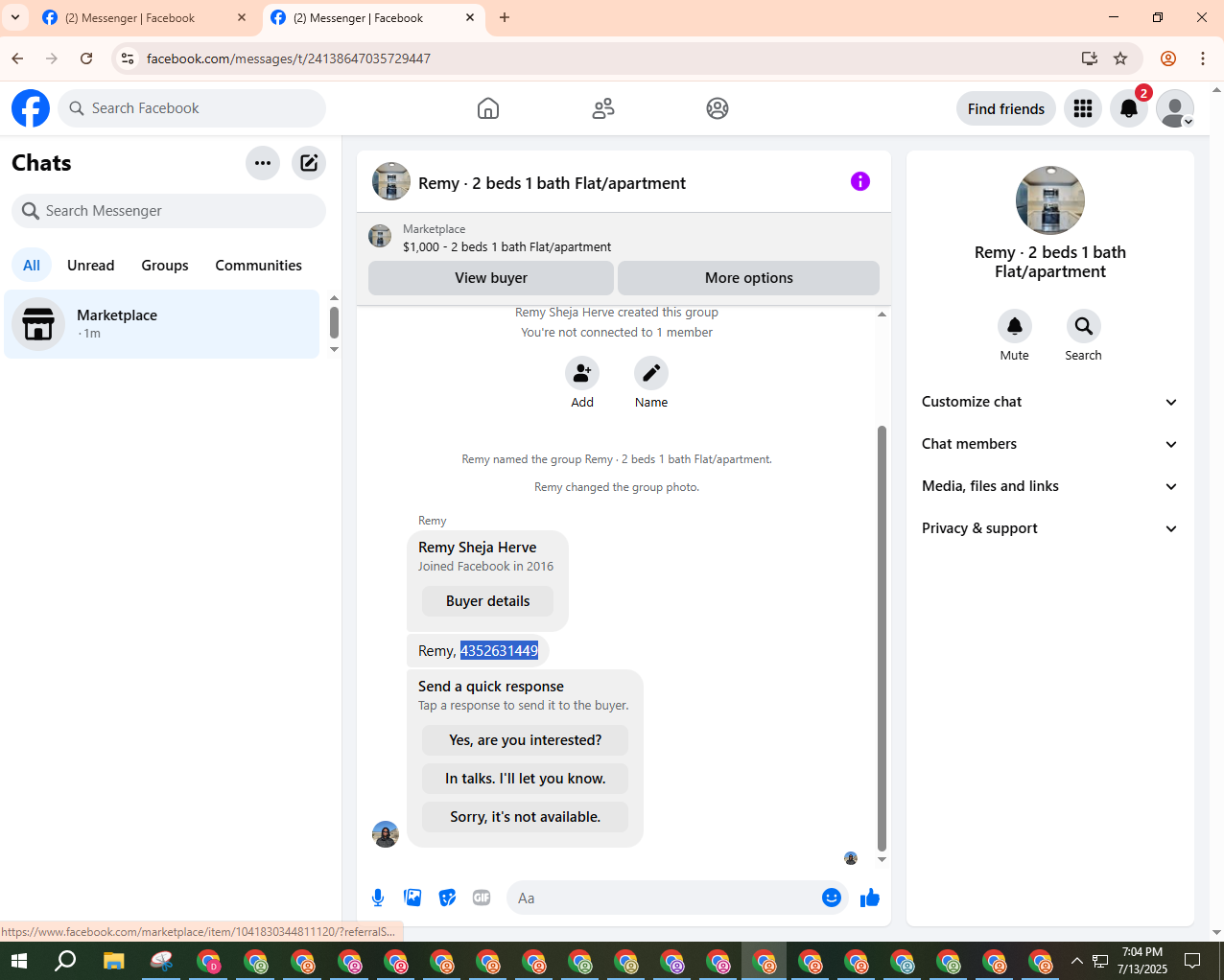The image size is (1224, 980).
Task: Open Windows Start menu
Action: click(x=19, y=961)
